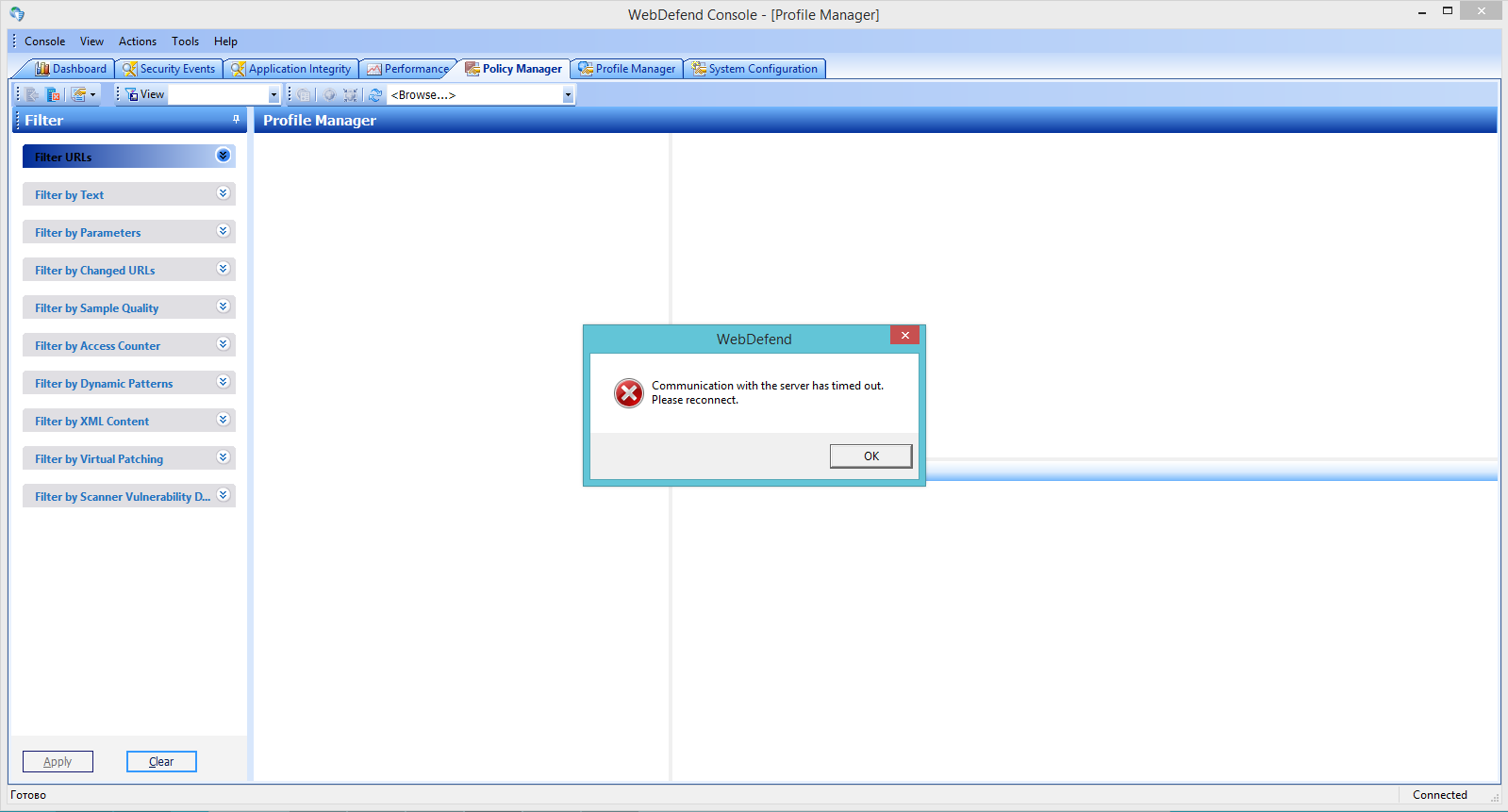Click the Apply filter button
1508x812 pixels.
[58, 762]
